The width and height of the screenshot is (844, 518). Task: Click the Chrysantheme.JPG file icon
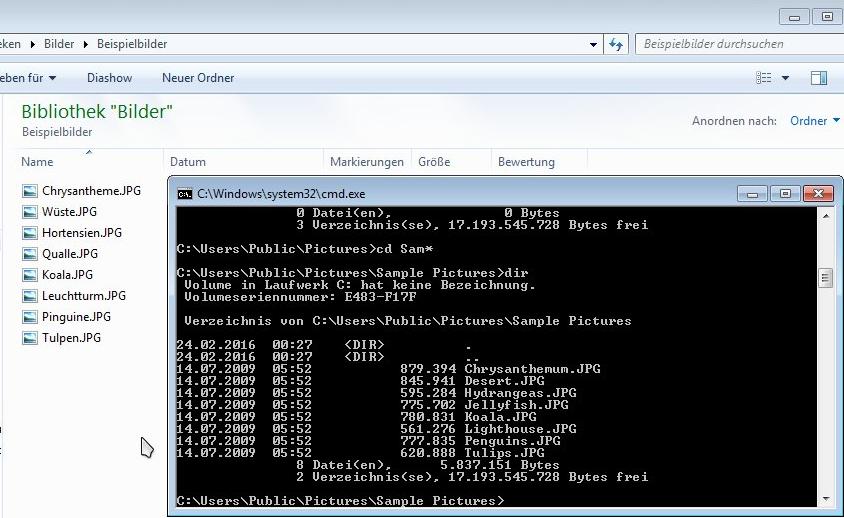(30, 191)
